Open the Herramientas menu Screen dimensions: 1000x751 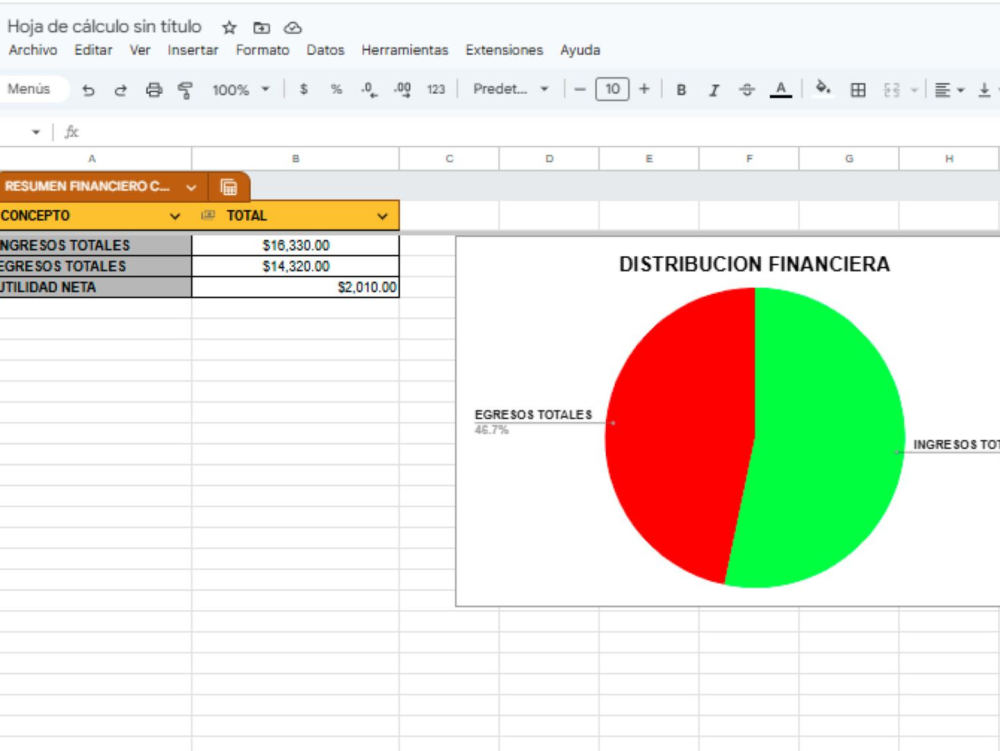(x=405, y=50)
